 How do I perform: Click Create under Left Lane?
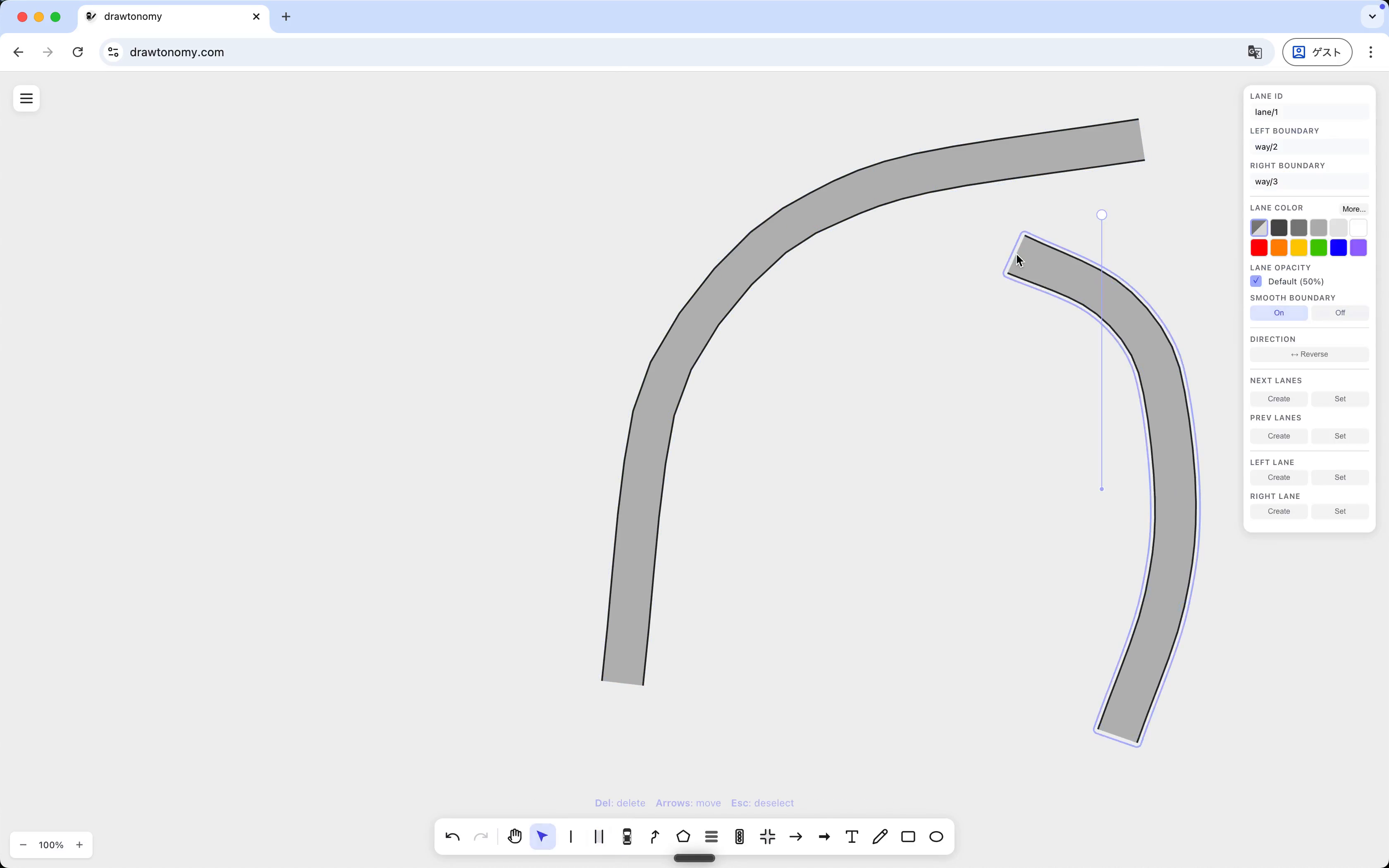(1279, 478)
